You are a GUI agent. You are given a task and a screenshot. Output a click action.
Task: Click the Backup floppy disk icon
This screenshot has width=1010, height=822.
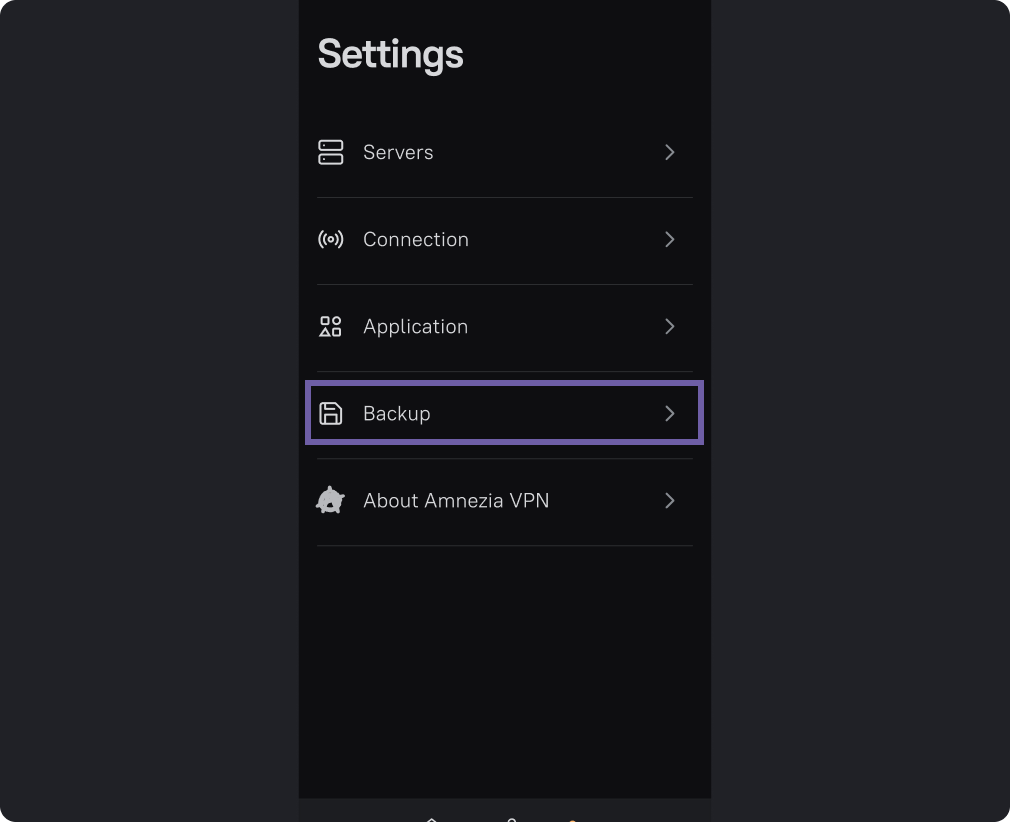coord(330,413)
